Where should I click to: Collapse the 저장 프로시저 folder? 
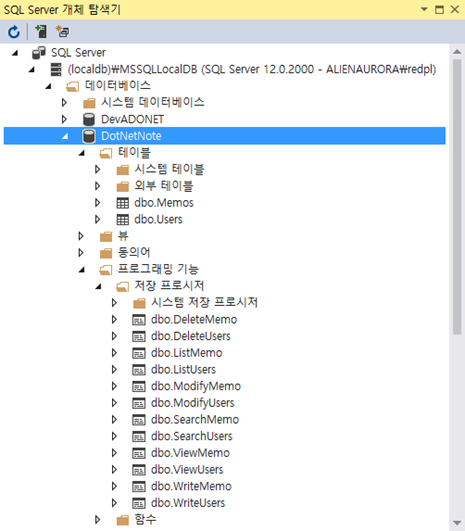(98, 286)
